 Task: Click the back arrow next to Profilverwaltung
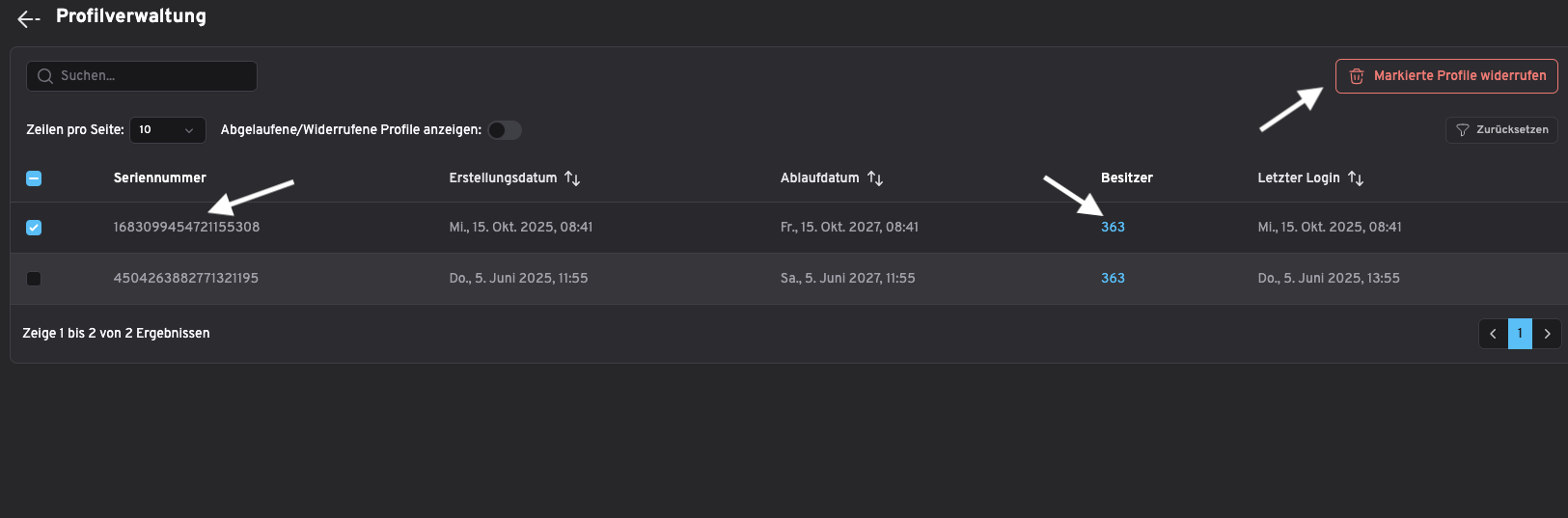click(28, 18)
